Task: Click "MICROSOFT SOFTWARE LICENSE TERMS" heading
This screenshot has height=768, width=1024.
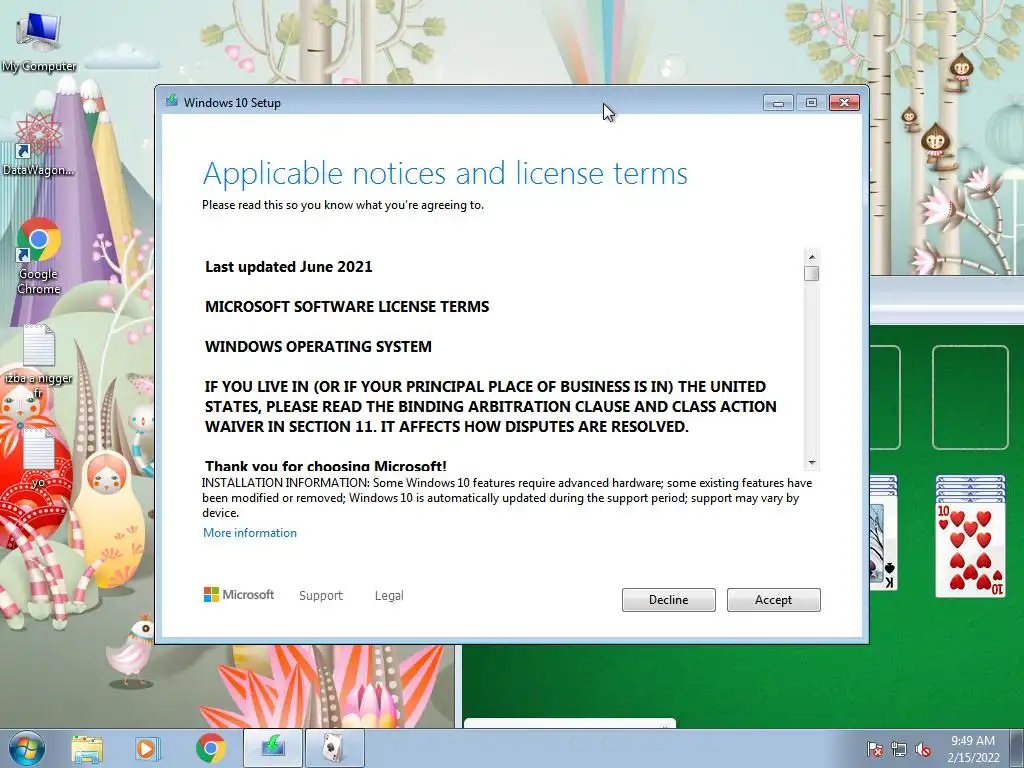Action: [x=347, y=306]
